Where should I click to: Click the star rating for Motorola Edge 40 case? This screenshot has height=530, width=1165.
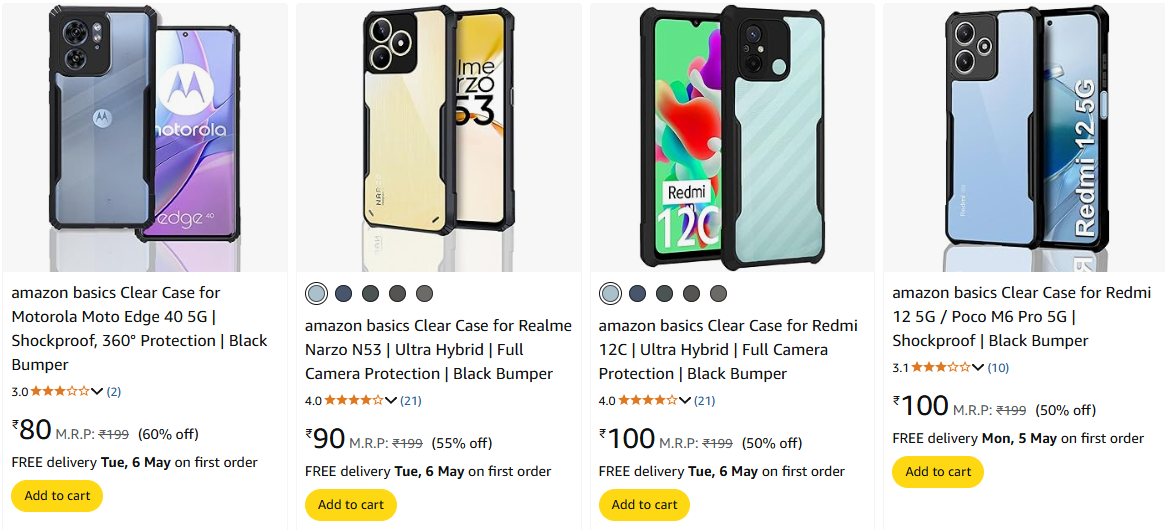point(60,391)
